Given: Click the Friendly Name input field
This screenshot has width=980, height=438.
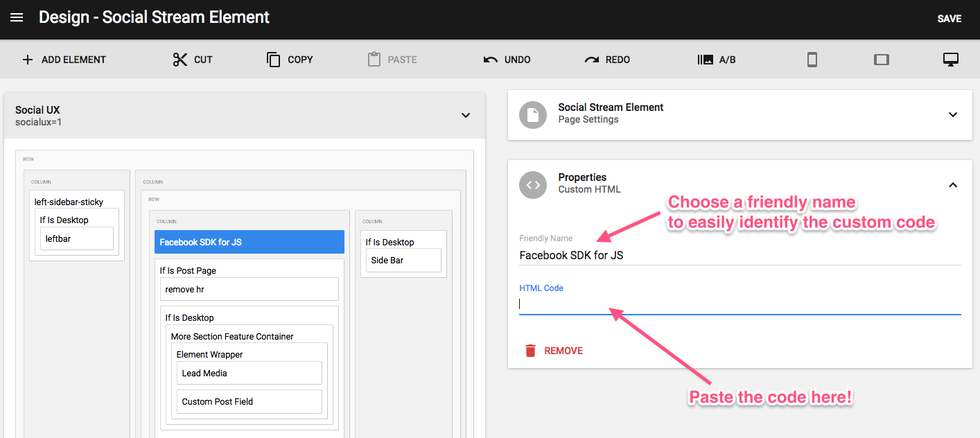Looking at the screenshot, I should [739, 256].
